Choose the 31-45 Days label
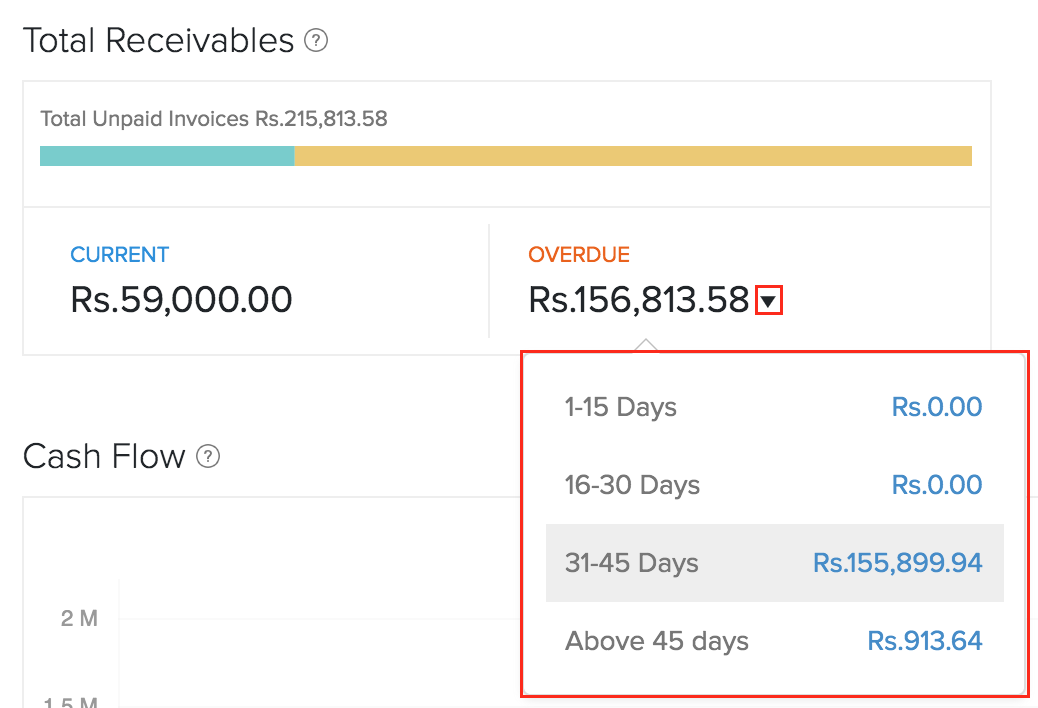The width and height of the screenshot is (1038, 708). (631, 564)
